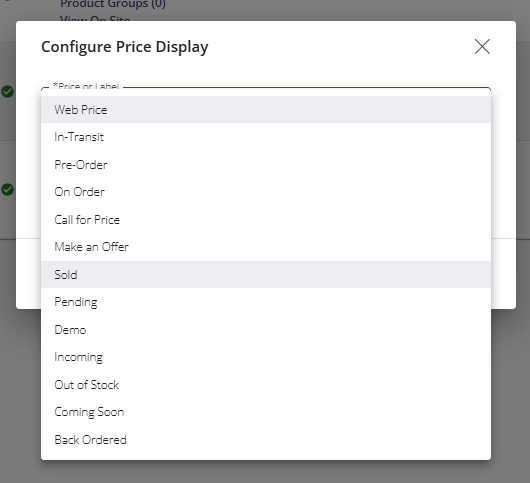Pick Incoming from the dropdown
530x483 pixels.
tap(266, 357)
